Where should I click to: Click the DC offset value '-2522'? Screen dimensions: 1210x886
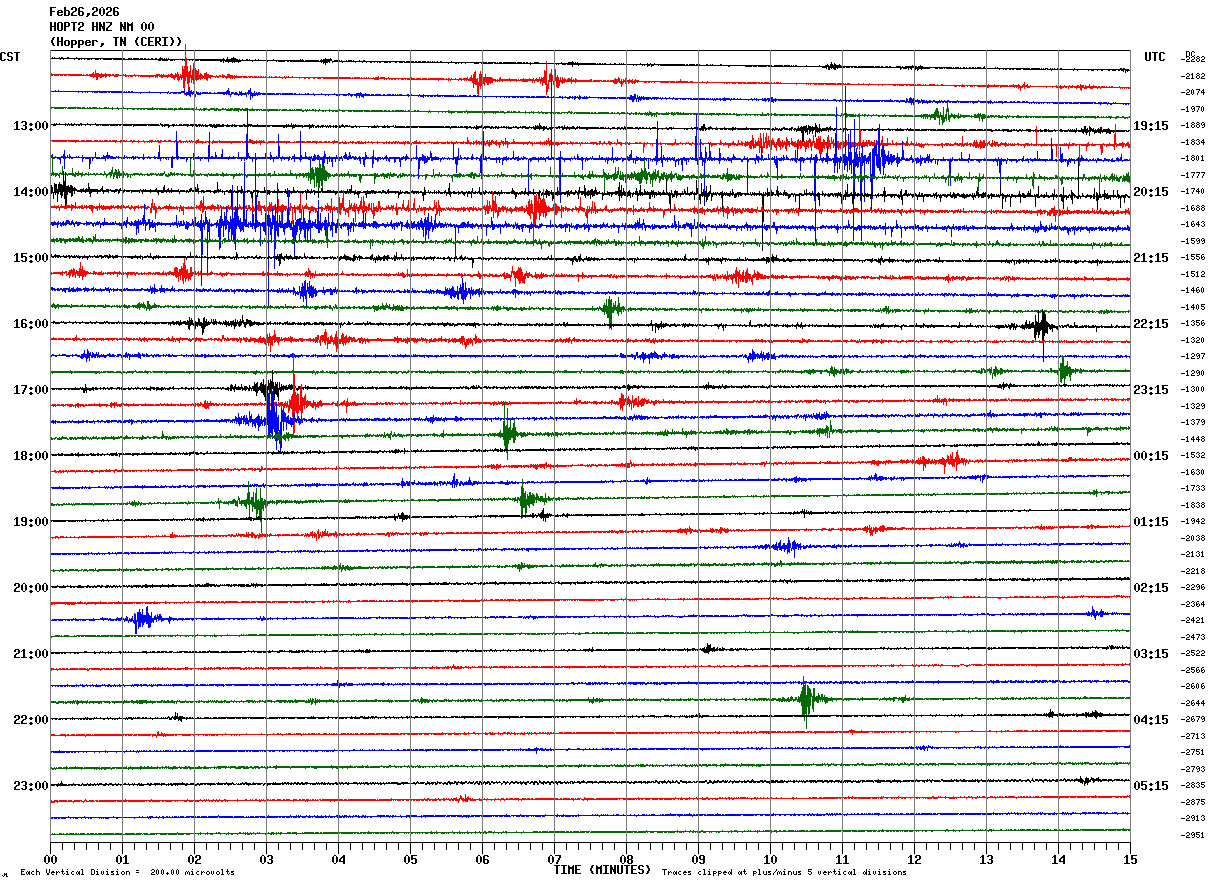pyautogui.click(x=1194, y=653)
